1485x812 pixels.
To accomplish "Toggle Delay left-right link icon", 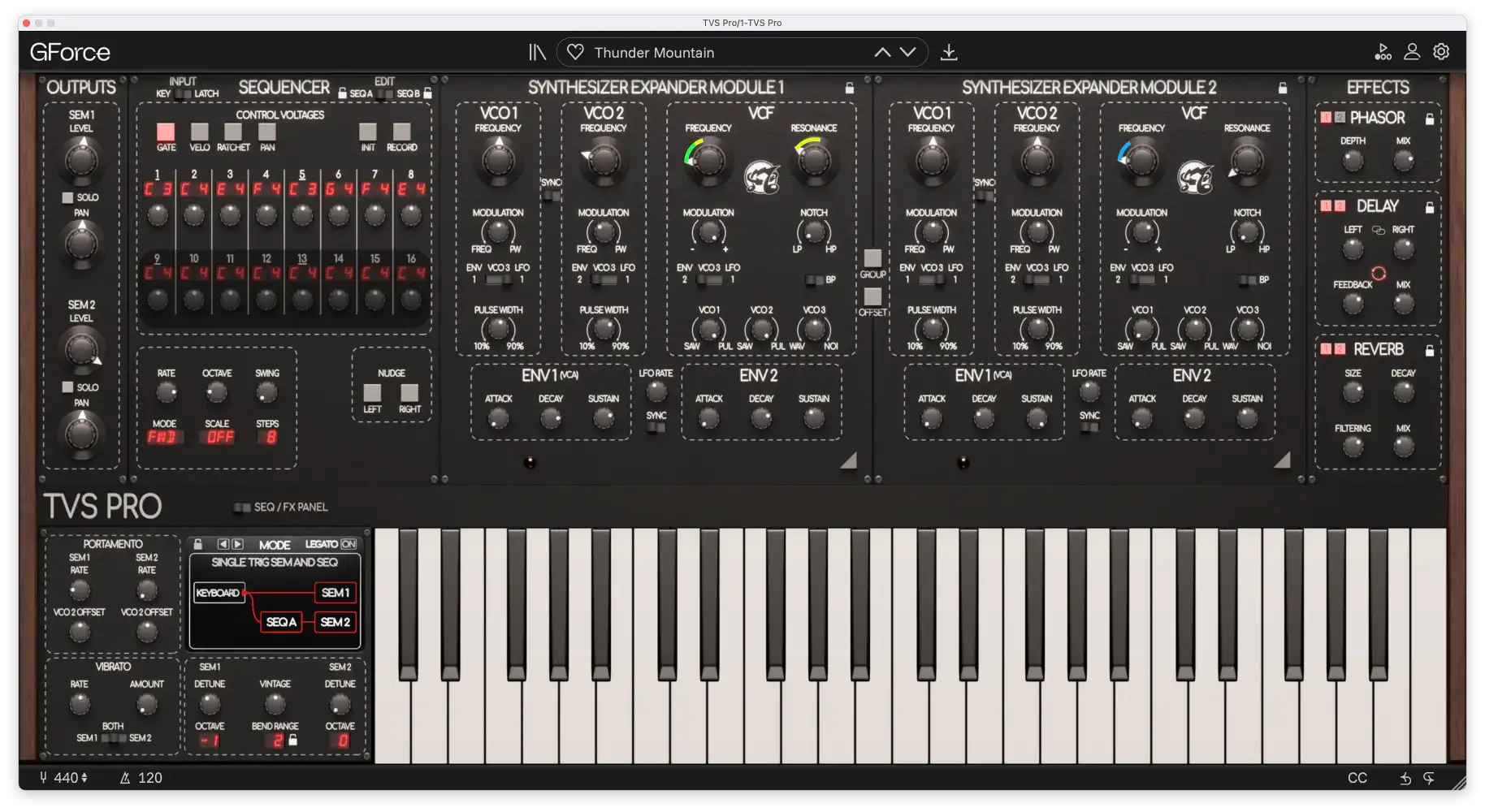I will [1379, 230].
